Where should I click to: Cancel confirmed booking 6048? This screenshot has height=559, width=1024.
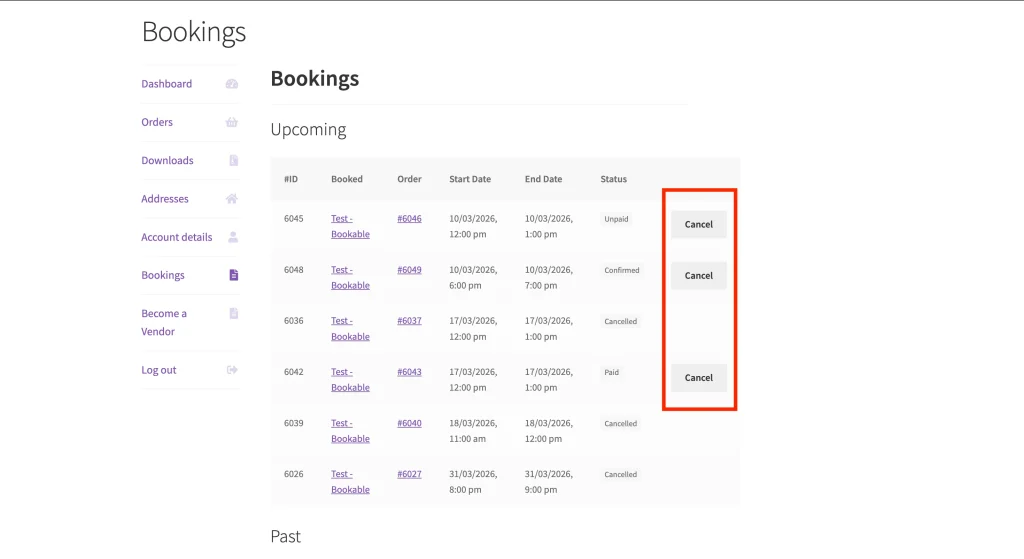click(x=699, y=276)
